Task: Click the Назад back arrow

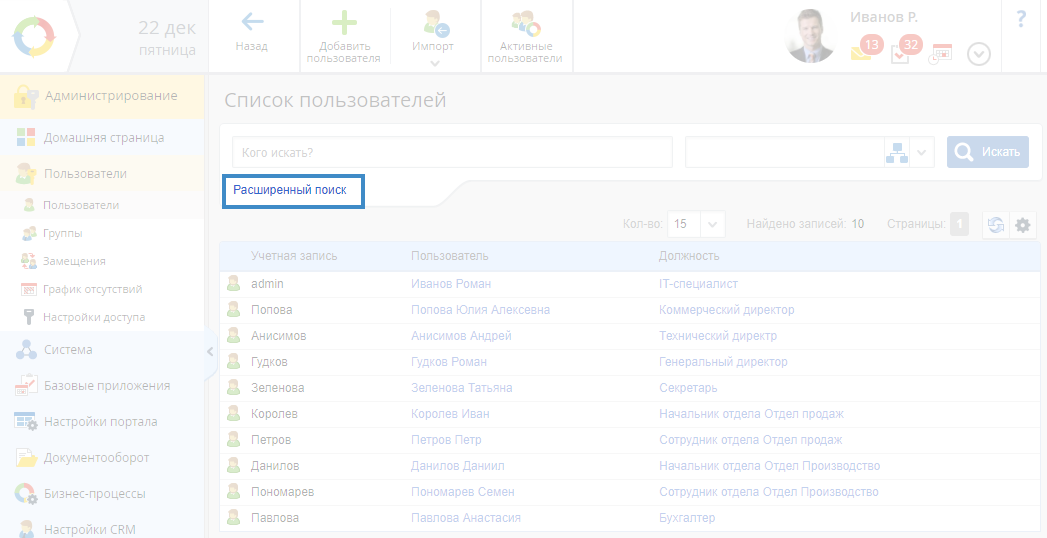Action: [252, 22]
